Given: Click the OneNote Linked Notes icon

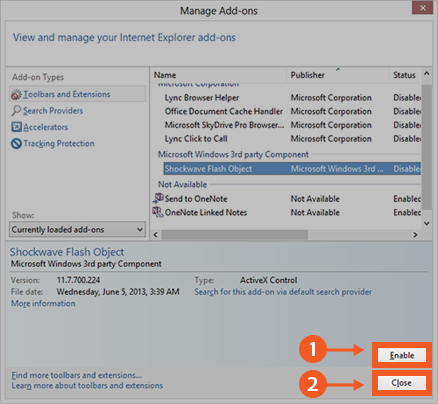Looking at the screenshot, I should click(158, 212).
